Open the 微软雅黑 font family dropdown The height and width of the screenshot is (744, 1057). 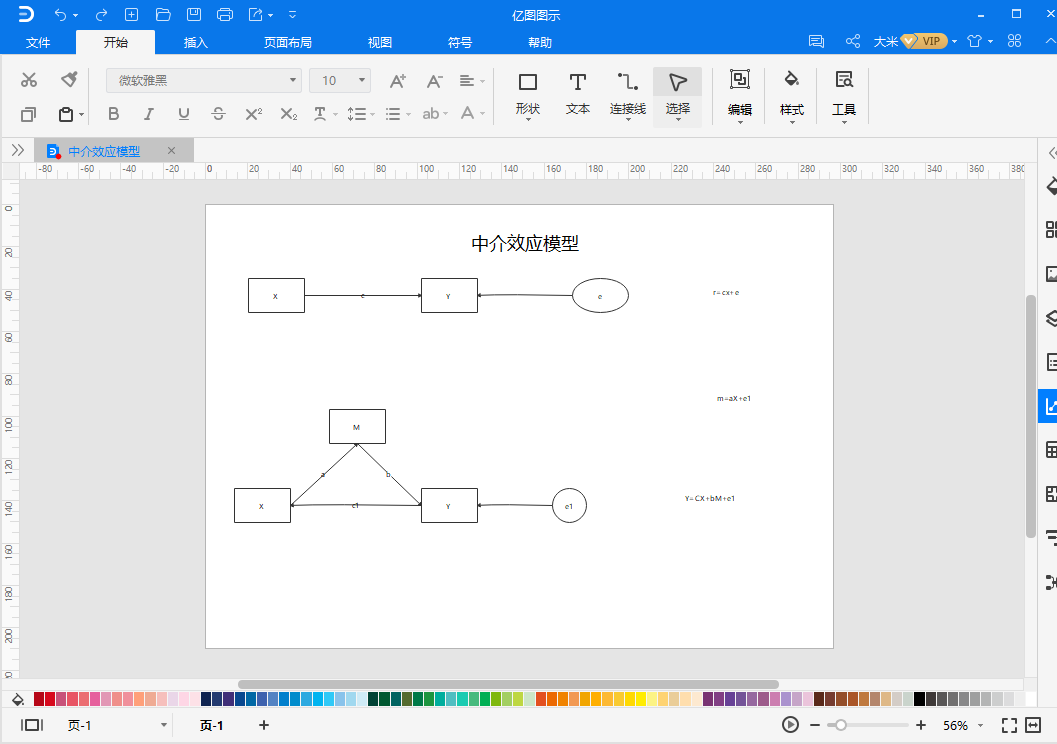point(204,81)
